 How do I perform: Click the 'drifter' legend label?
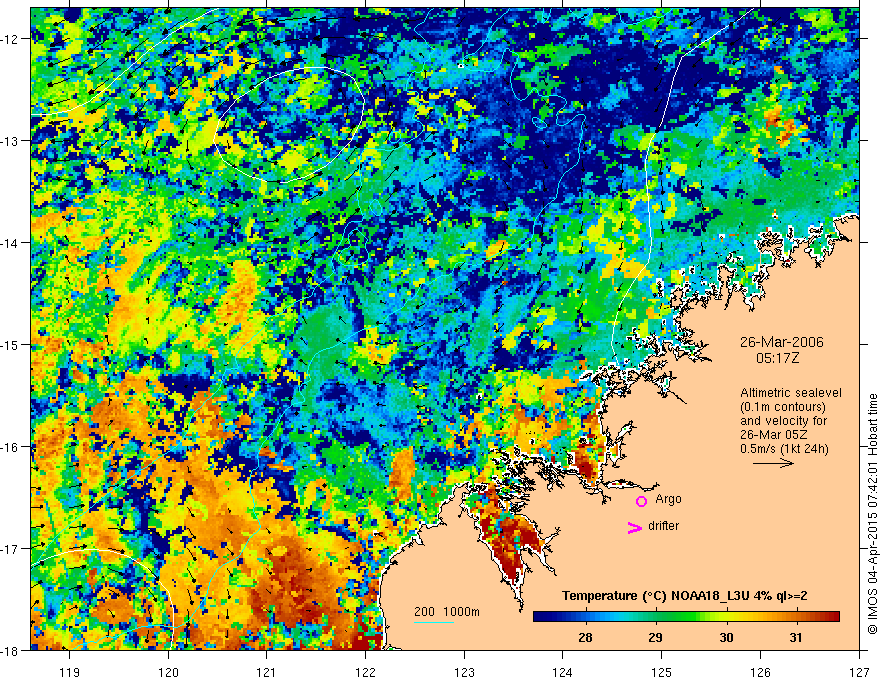pos(663,526)
